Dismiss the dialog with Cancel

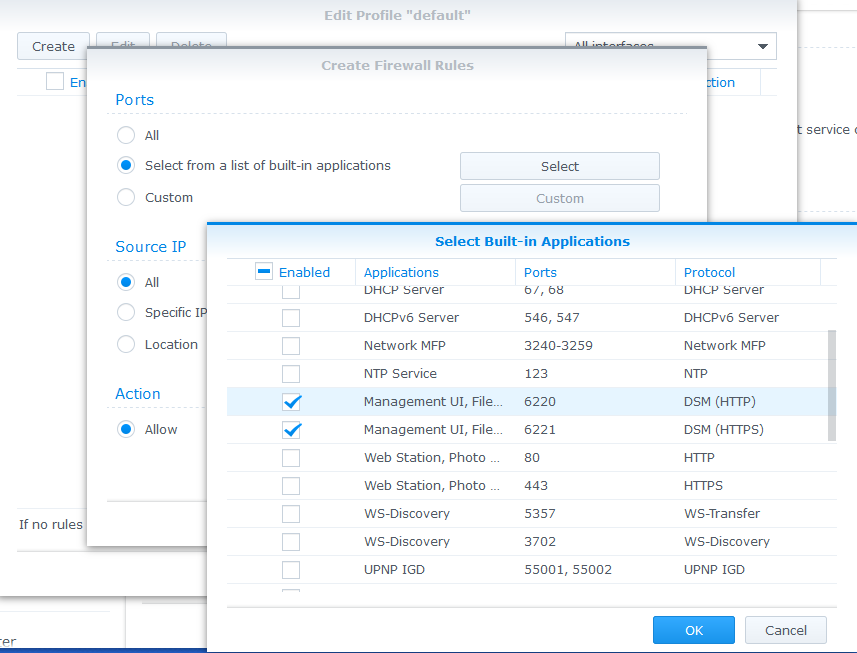[x=785, y=630]
